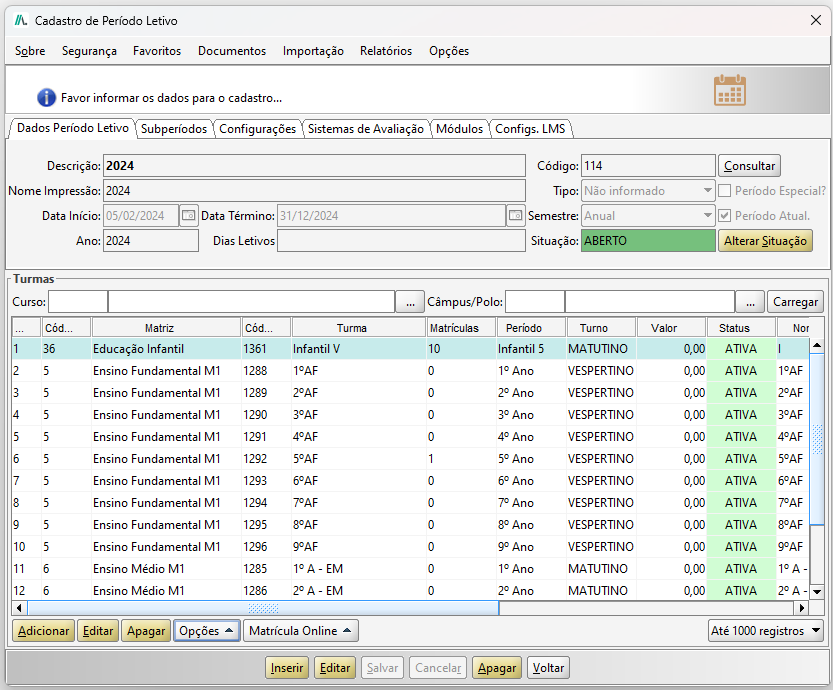Viewport: 833px width, 690px height.
Task: Select the 5ºAF turma row
Action: 411,458
